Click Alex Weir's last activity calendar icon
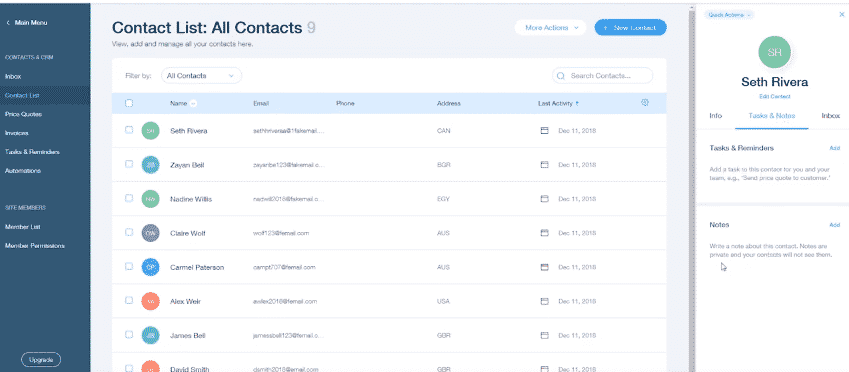849x372 pixels. click(x=545, y=301)
